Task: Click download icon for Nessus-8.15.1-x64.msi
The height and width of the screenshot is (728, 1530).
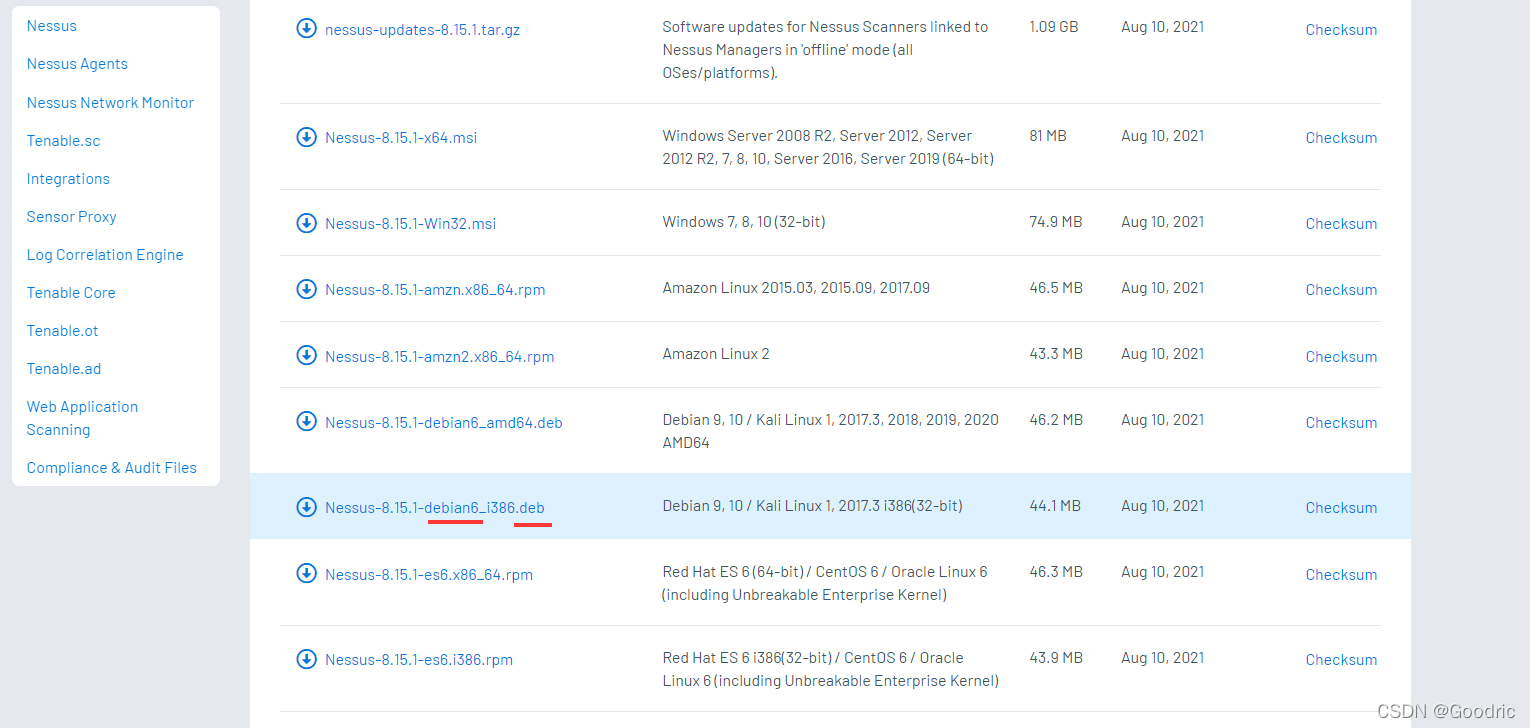Action: point(307,136)
